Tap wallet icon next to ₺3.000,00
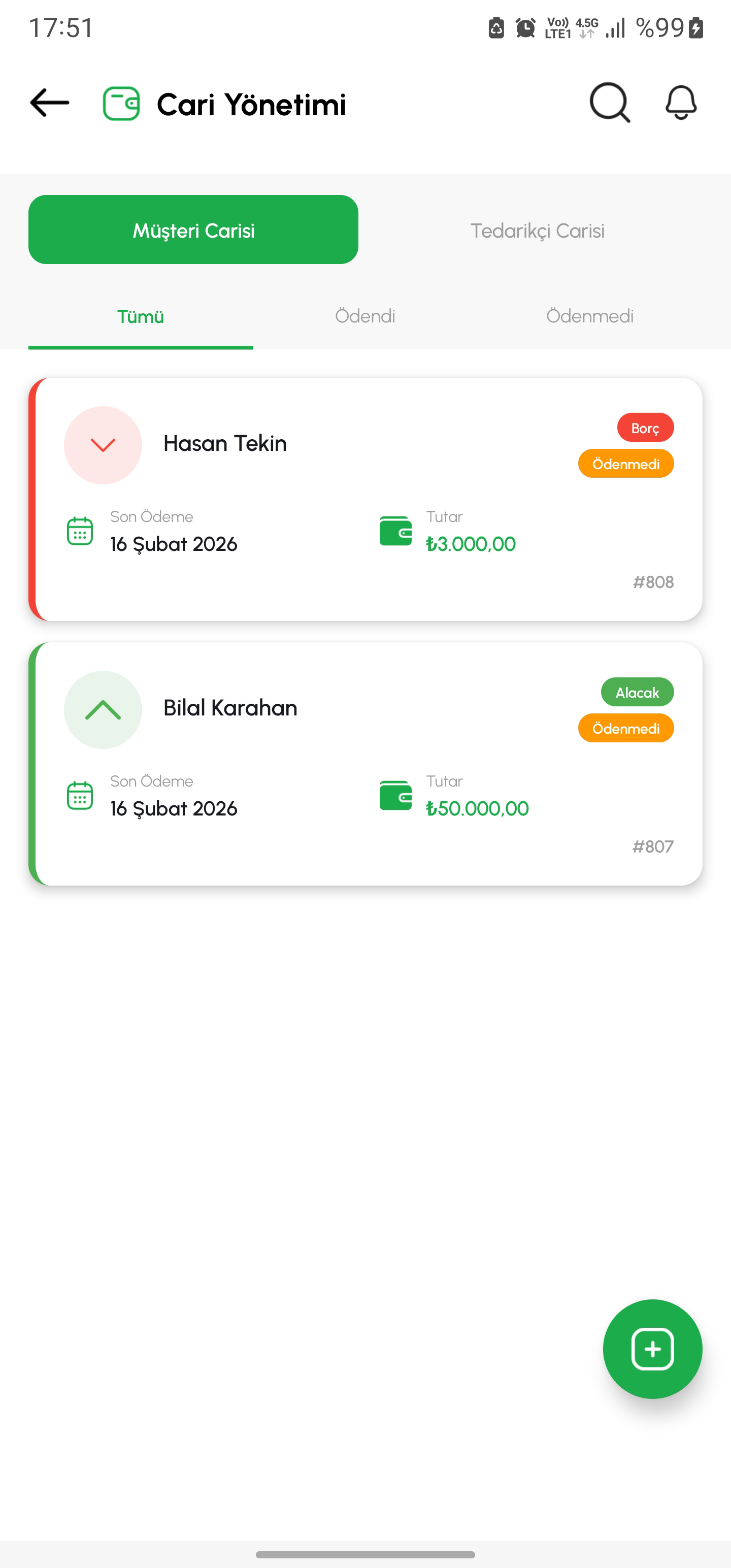 click(395, 531)
